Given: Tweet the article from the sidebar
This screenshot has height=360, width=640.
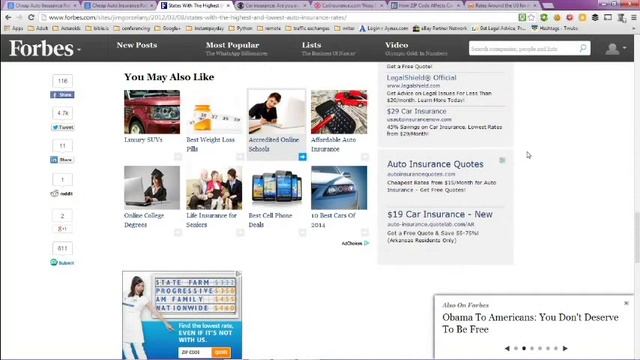Looking at the screenshot, I should 62,127.
